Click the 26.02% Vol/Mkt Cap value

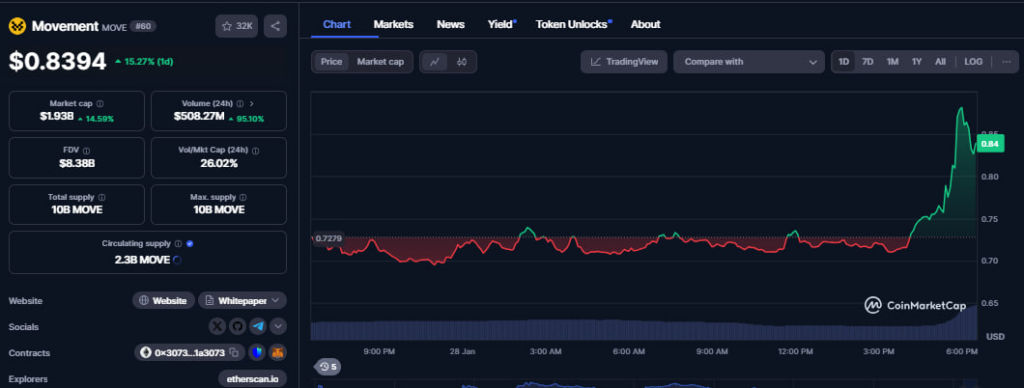(219, 163)
